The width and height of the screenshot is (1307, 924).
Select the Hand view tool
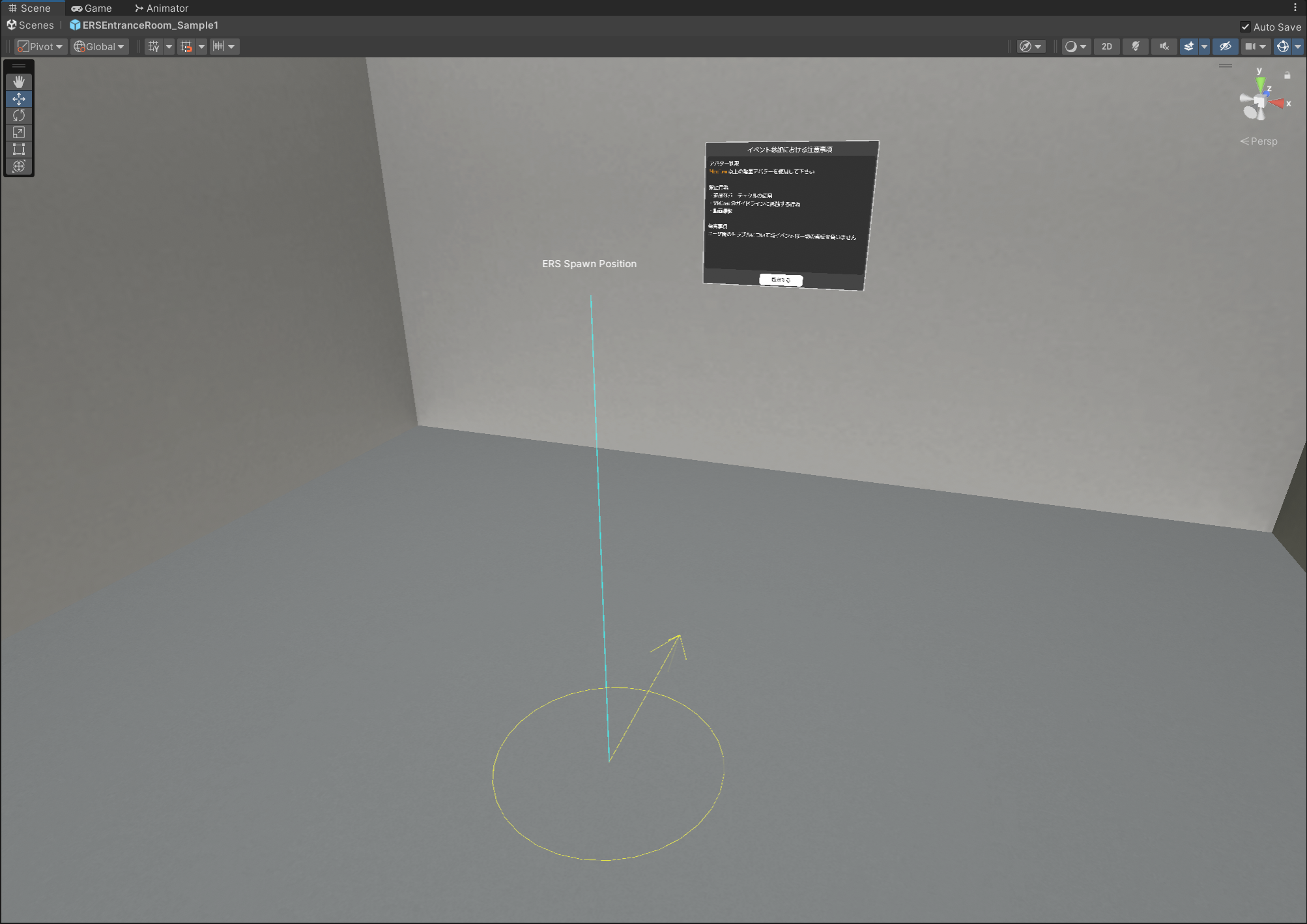(x=19, y=81)
